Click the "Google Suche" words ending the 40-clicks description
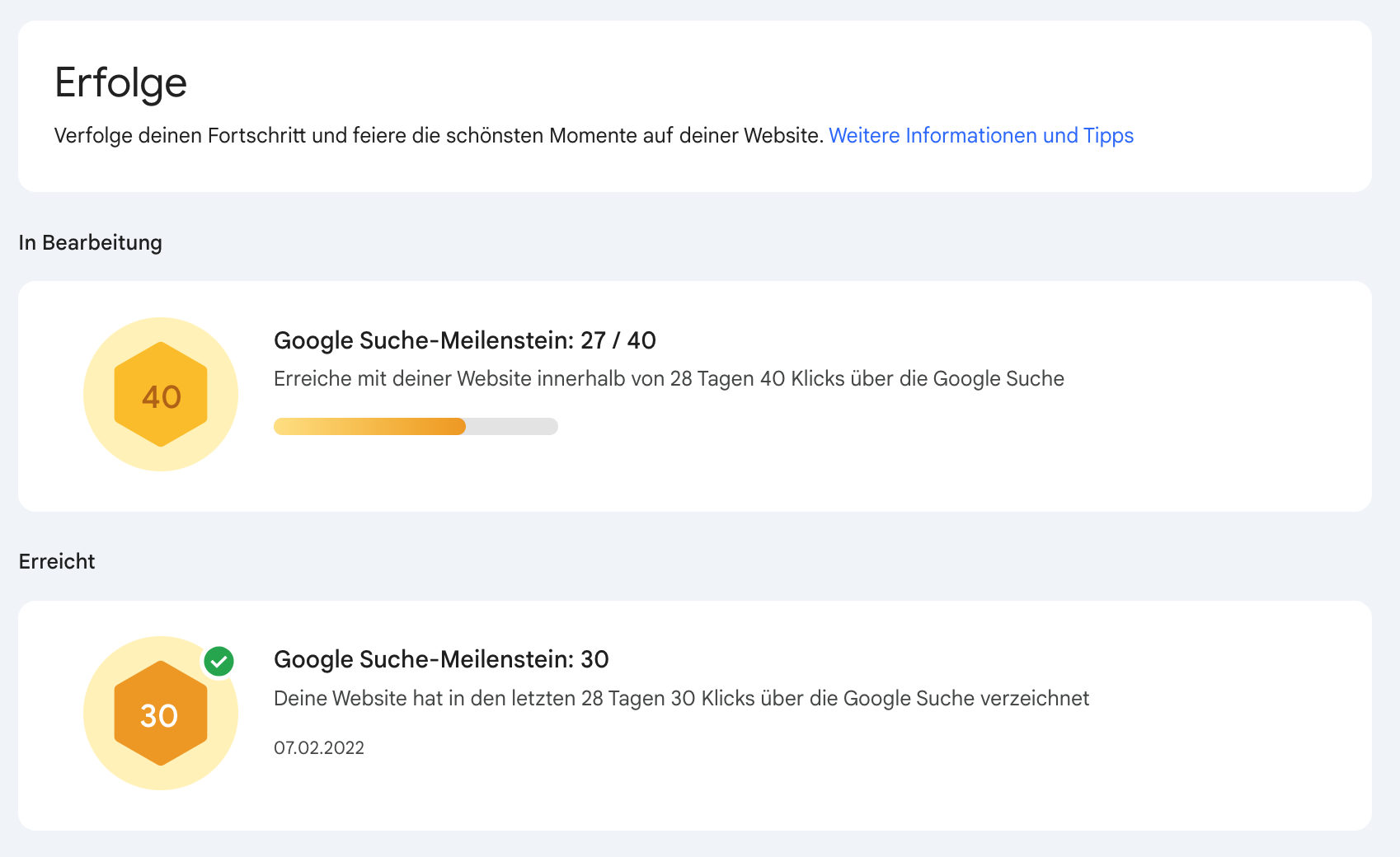This screenshot has height=857, width=1400. 998,379
